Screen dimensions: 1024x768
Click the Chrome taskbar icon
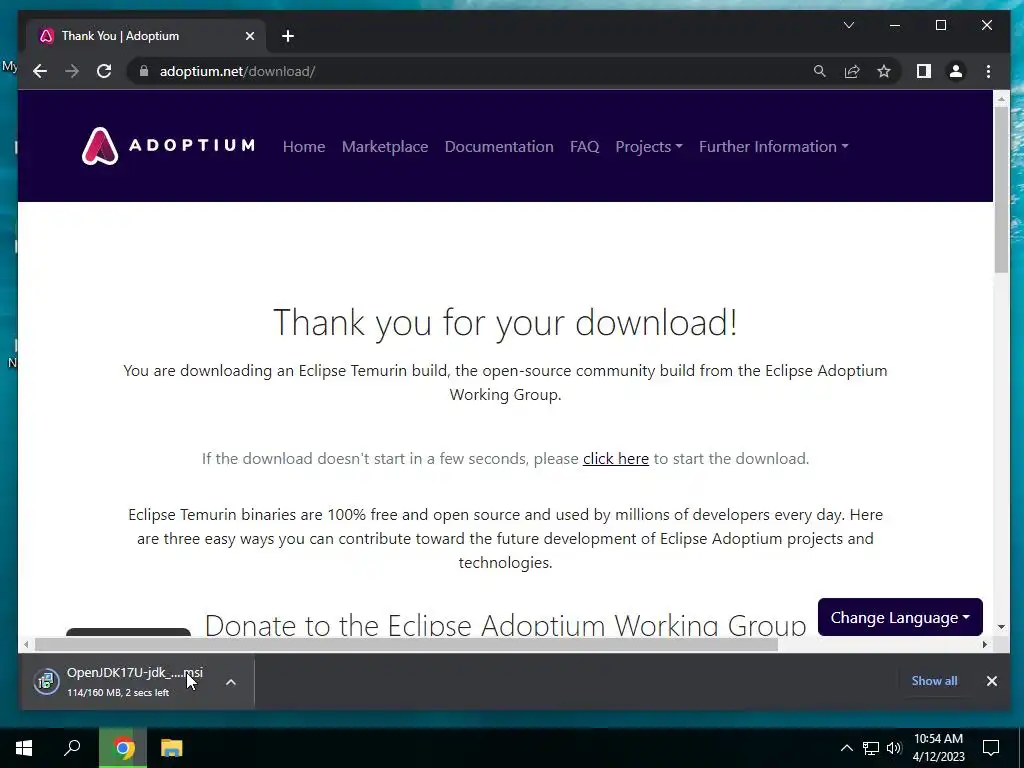[x=123, y=748]
